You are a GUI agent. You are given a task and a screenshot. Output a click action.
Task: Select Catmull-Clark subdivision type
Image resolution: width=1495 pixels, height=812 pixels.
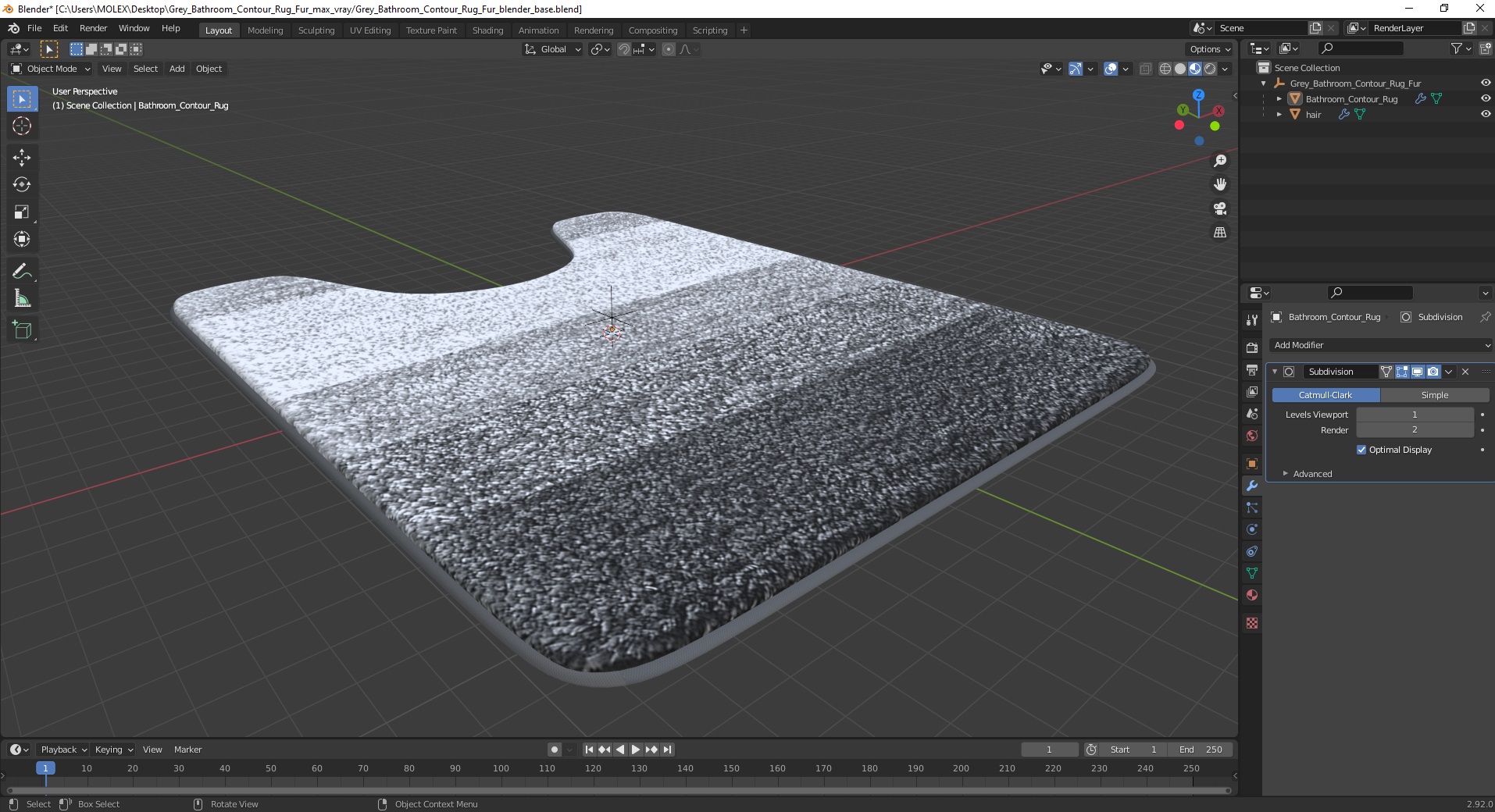coord(1326,395)
